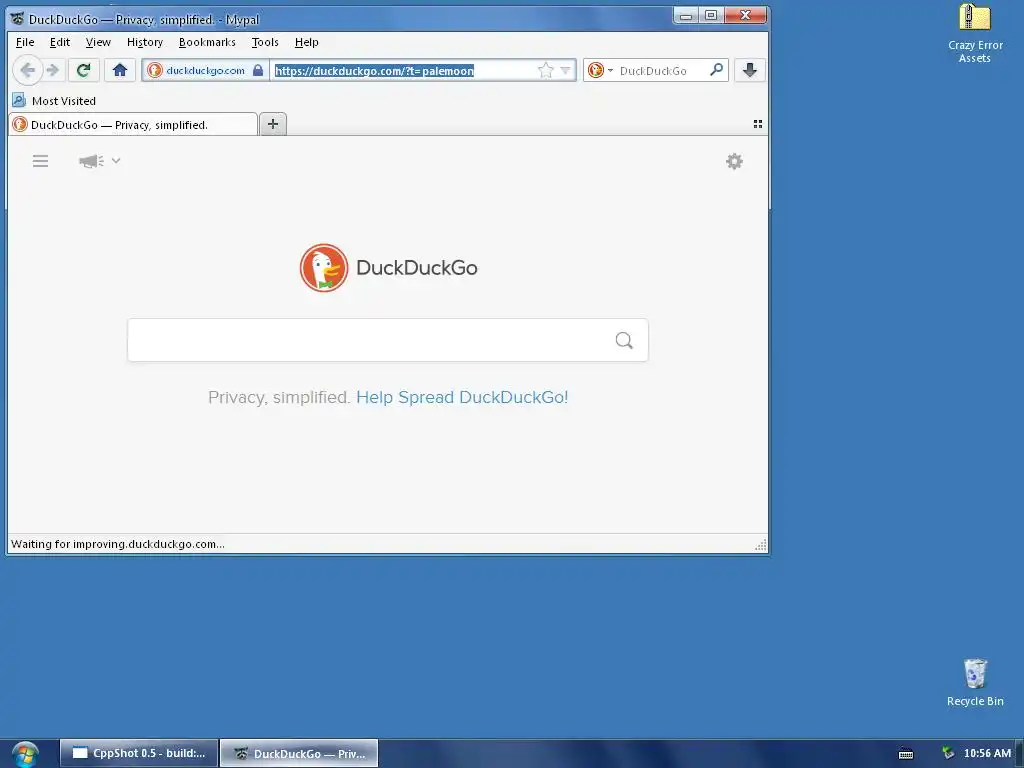Open the home page via house icon
The image size is (1024, 768).
point(120,70)
